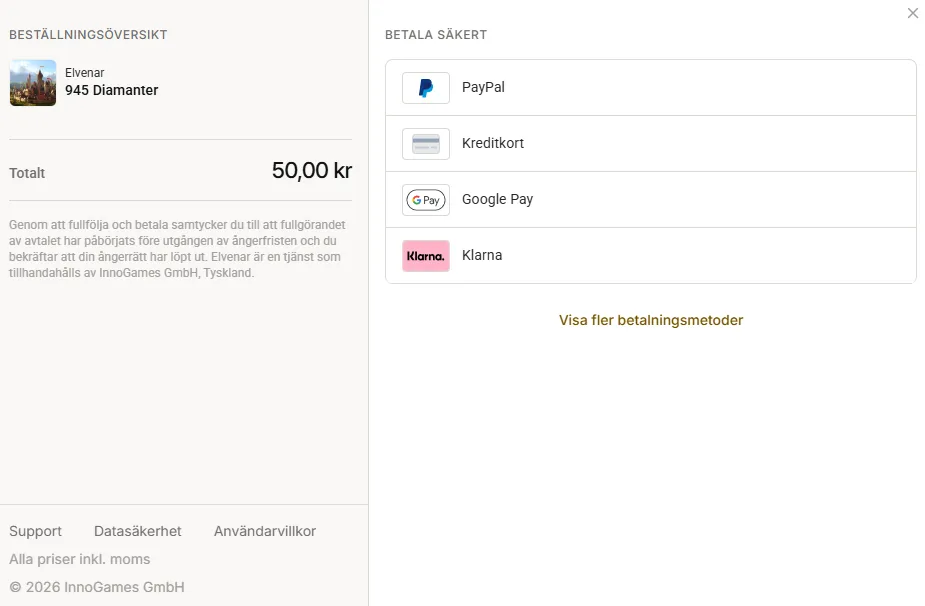
Task: Expand Visa fler betalningsmetoder
Action: click(x=651, y=320)
